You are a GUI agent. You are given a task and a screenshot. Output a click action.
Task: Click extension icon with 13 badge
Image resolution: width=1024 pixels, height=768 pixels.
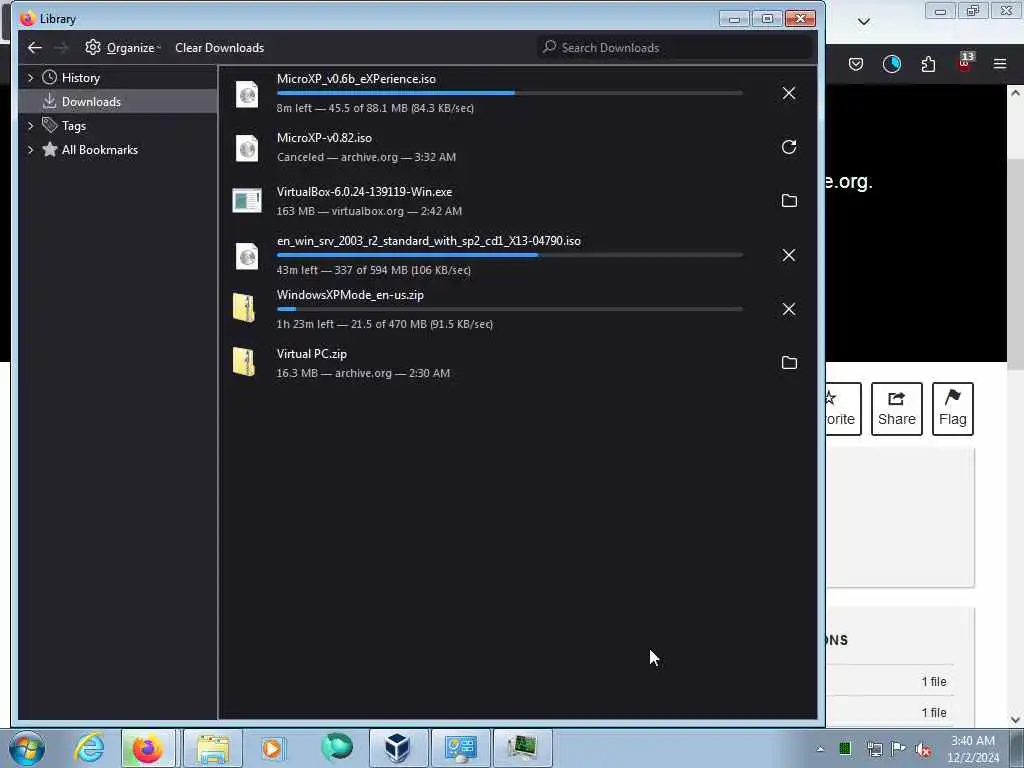965,62
